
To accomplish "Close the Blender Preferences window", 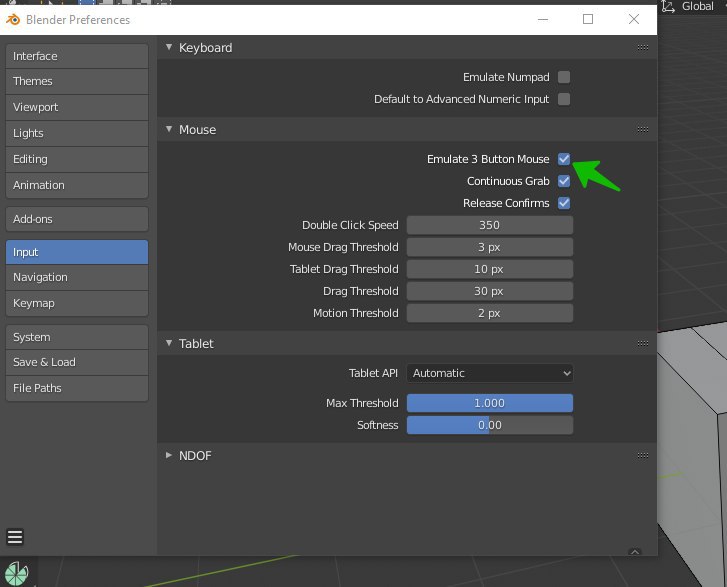I will click(633, 19).
